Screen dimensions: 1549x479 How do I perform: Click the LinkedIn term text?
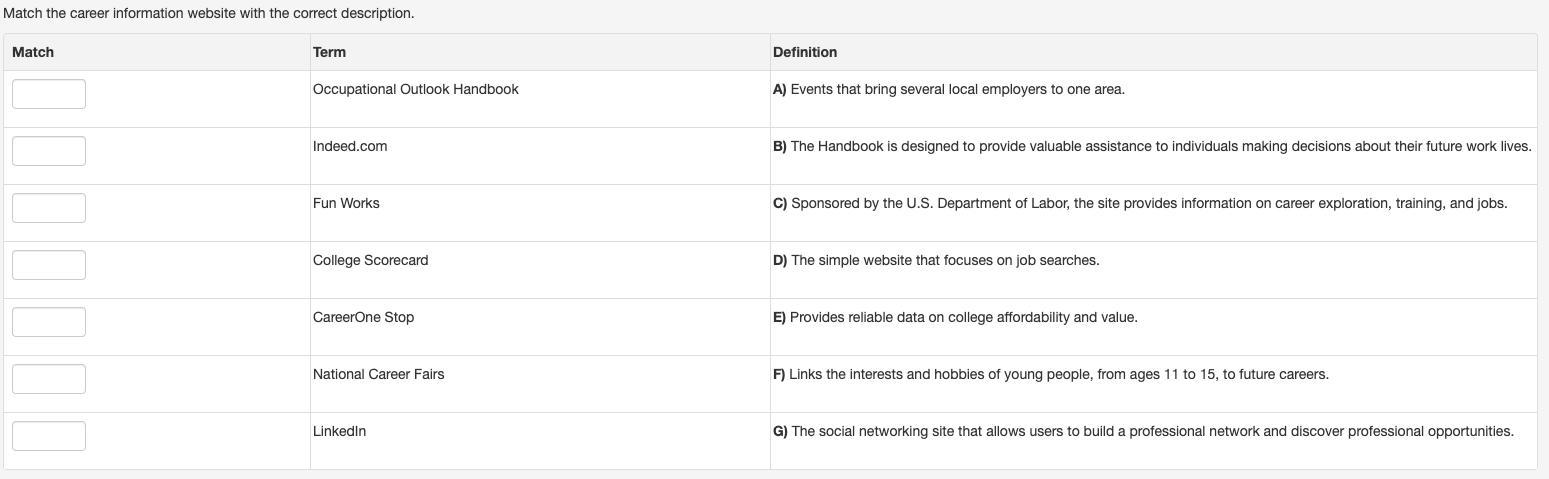(339, 431)
